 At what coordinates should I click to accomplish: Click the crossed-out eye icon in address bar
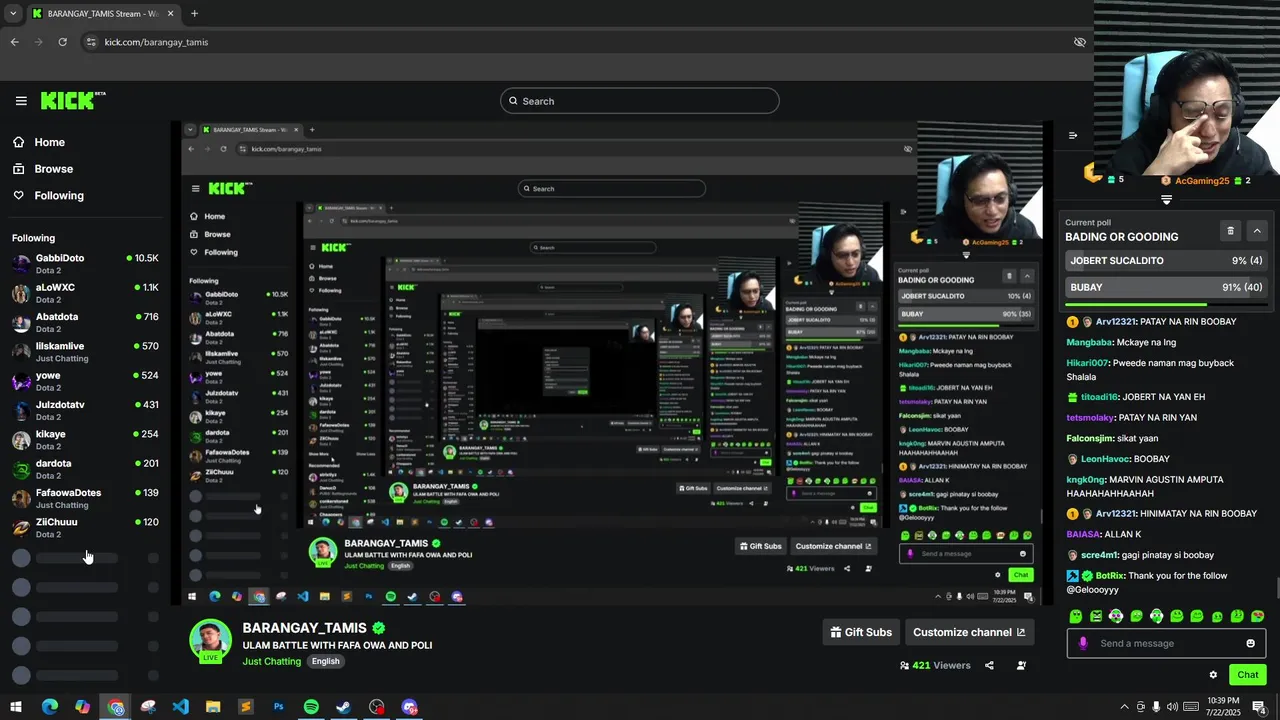click(x=1080, y=42)
